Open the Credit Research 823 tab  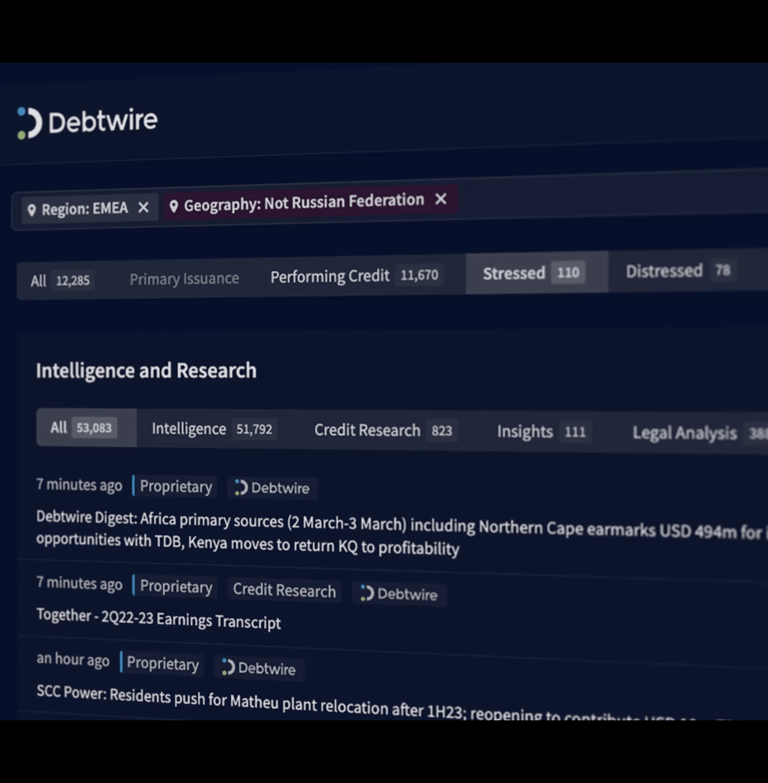click(384, 430)
